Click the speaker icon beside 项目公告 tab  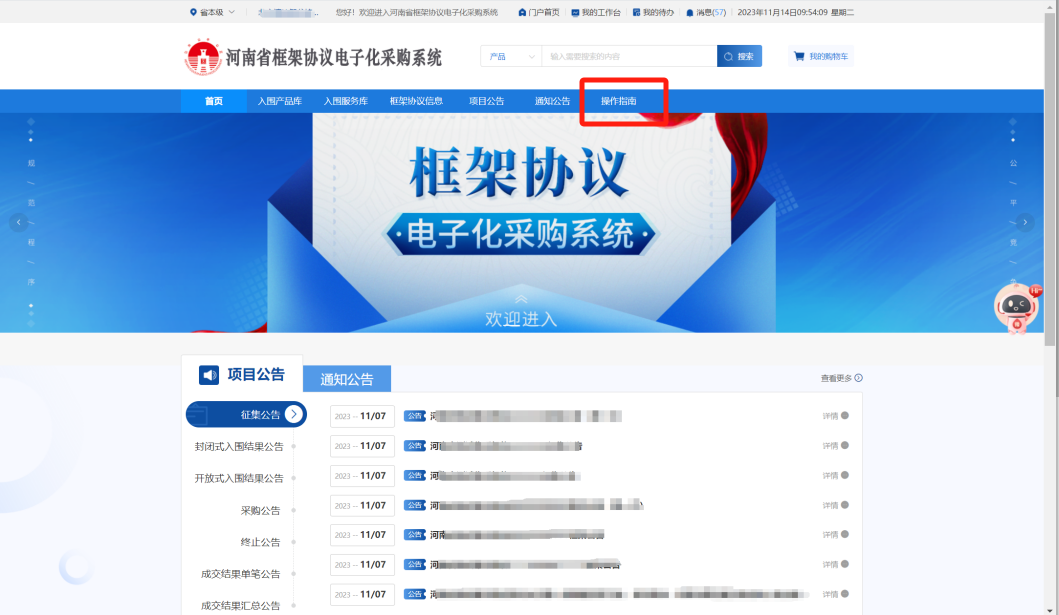pos(209,375)
